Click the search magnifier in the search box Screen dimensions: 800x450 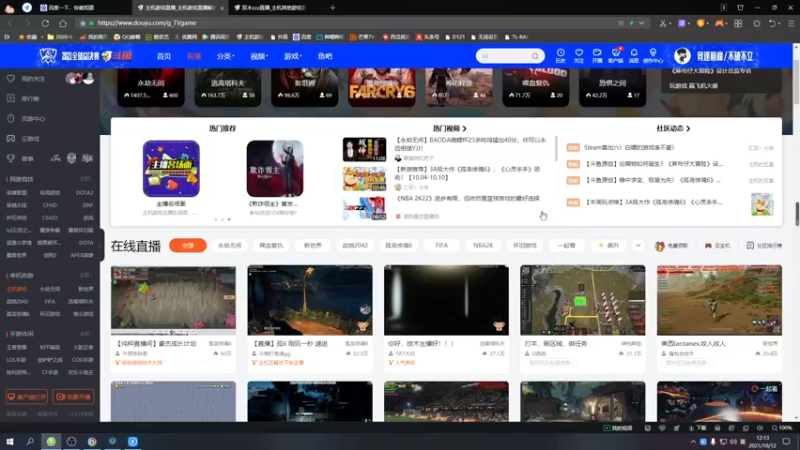click(x=535, y=56)
